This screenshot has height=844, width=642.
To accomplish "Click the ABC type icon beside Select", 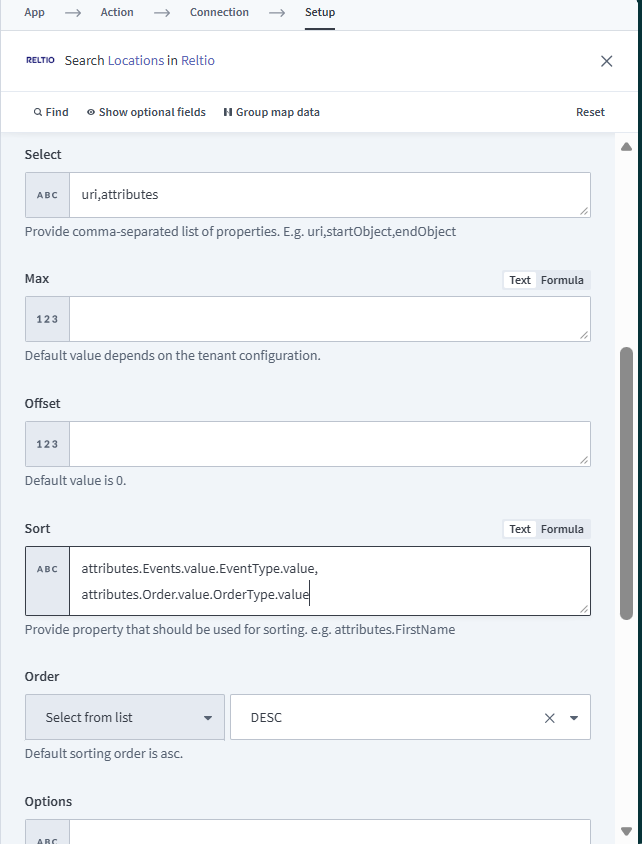I will pyautogui.click(x=47, y=195).
